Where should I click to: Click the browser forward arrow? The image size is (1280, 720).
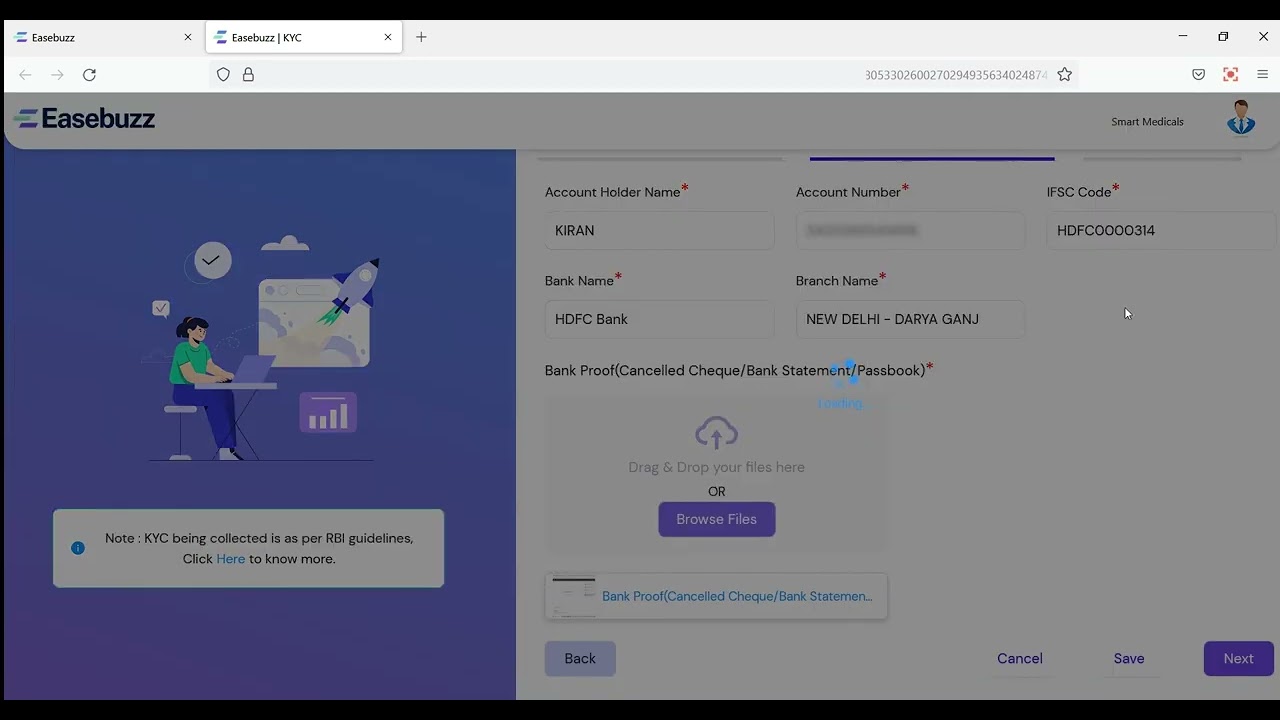pyautogui.click(x=57, y=75)
